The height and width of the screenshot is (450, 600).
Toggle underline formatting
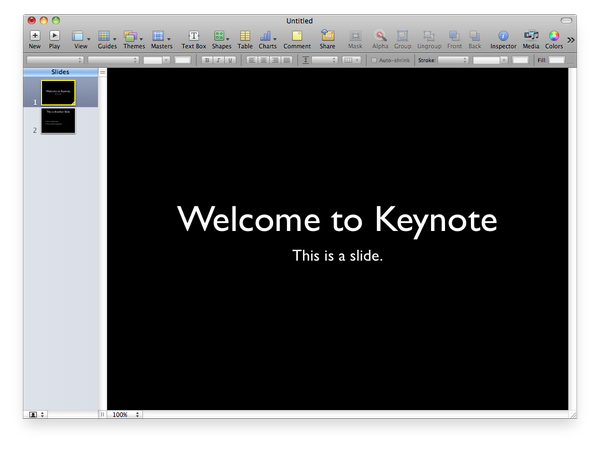pos(230,60)
